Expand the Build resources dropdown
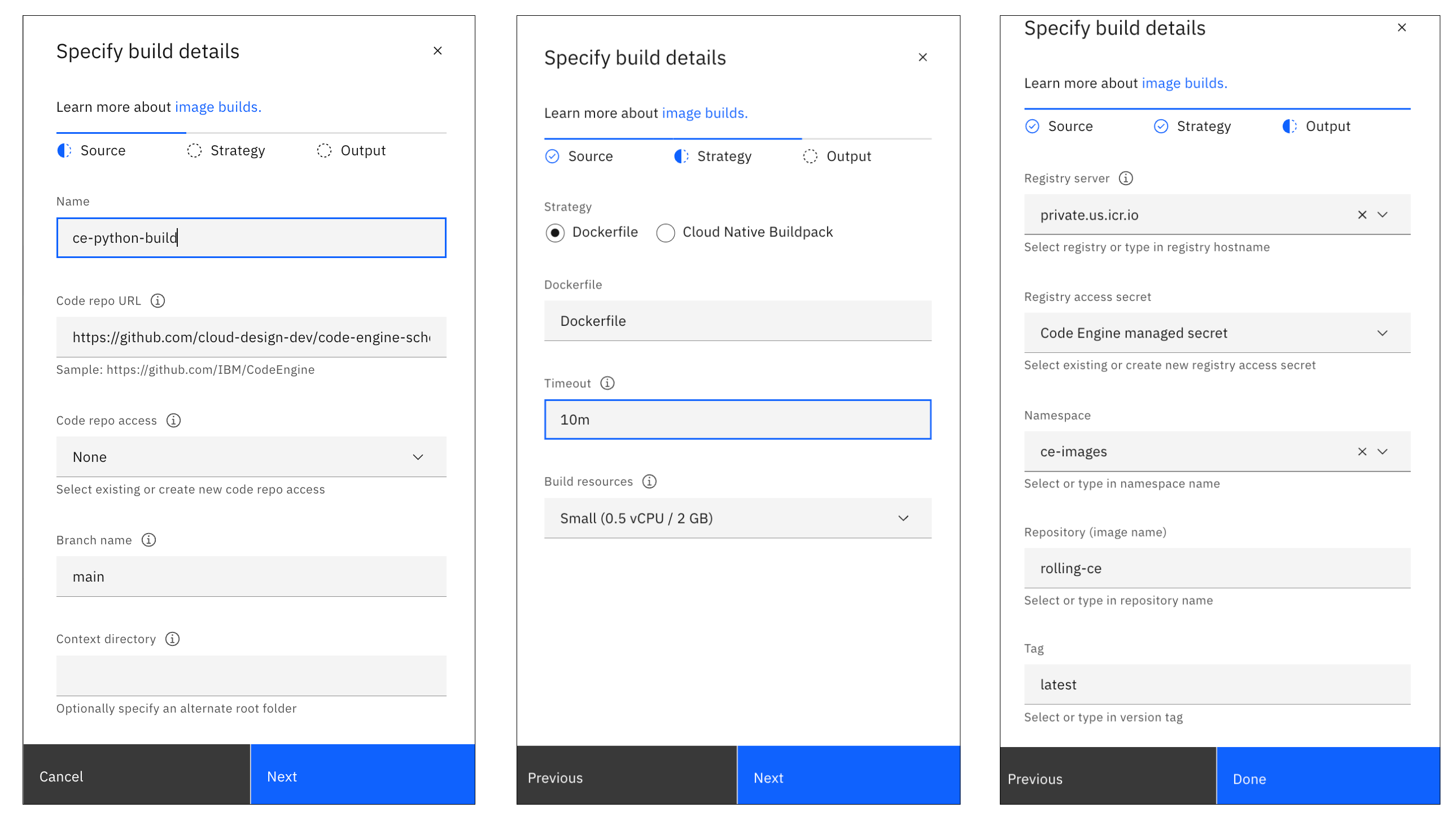Screen dimensions: 1456x834 click(737, 518)
